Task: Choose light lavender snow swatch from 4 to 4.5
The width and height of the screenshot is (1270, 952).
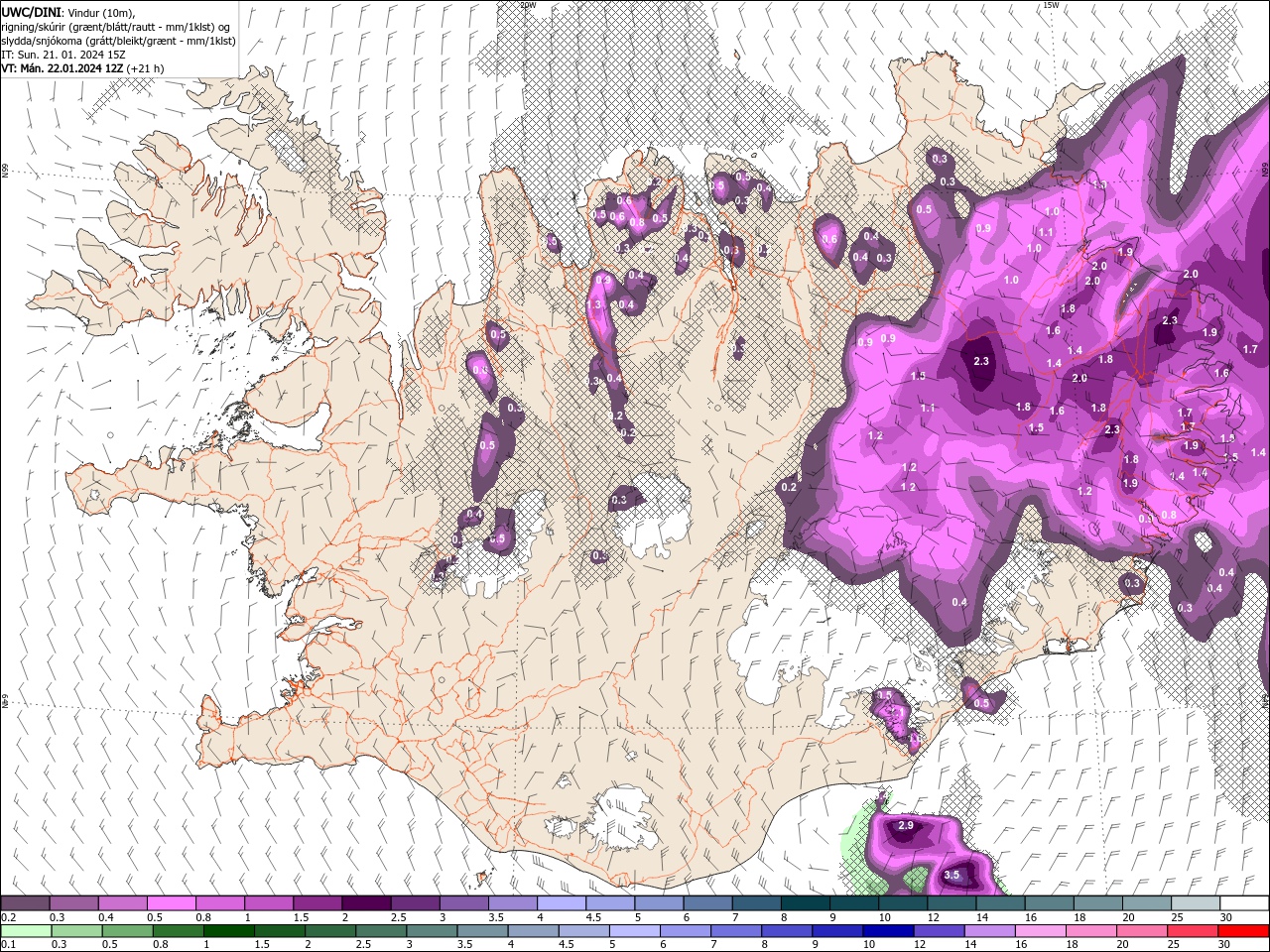Action: click(x=562, y=902)
